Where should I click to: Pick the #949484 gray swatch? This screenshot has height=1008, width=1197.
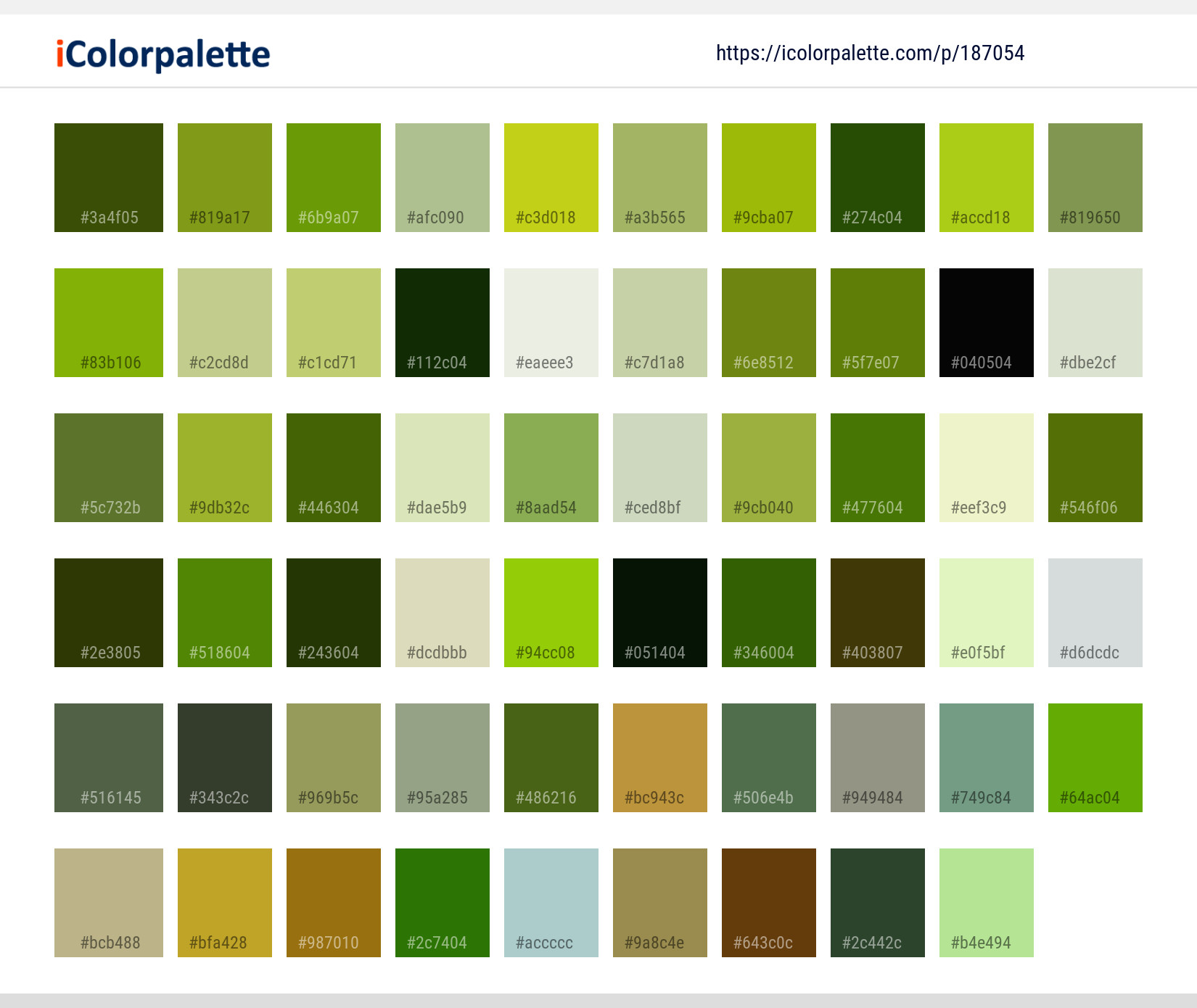click(x=878, y=758)
